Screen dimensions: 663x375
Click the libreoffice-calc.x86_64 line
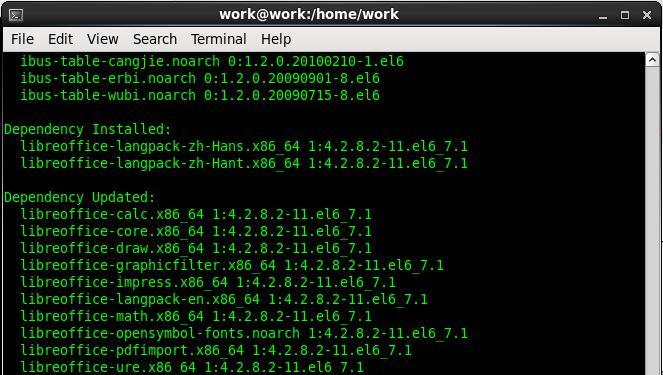pyautogui.click(x=196, y=214)
